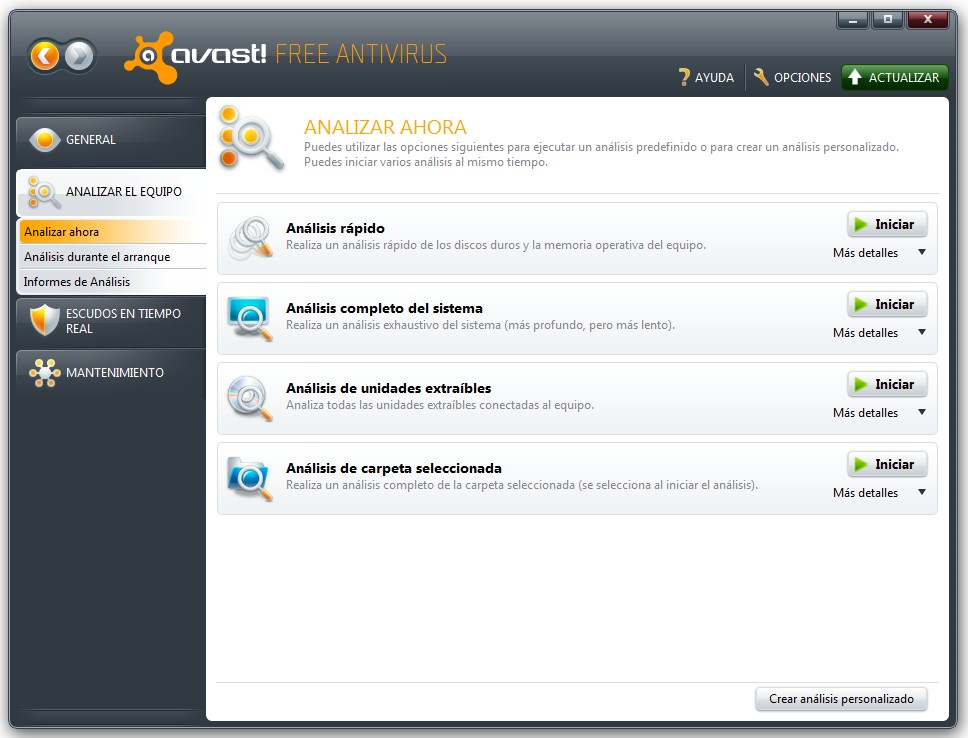Click the Ayuda question mark icon
The image size is (968, 738).
click(683, 77)
